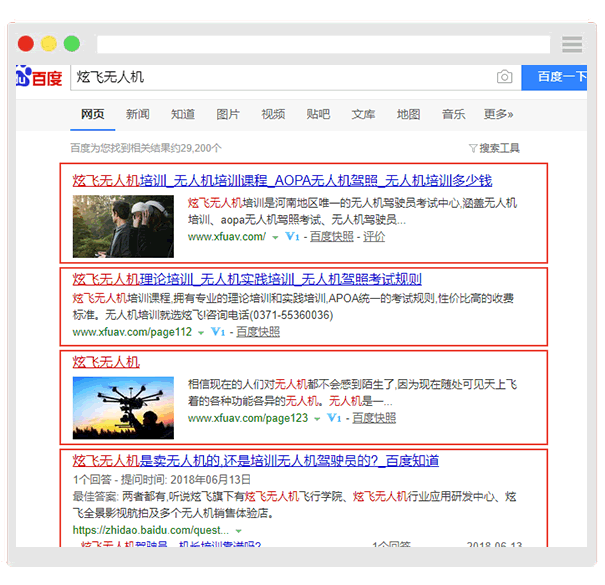Click the V1 badge next to www.xfuav.com/
The height and width of the screenshot is (585, 605).
292,237
